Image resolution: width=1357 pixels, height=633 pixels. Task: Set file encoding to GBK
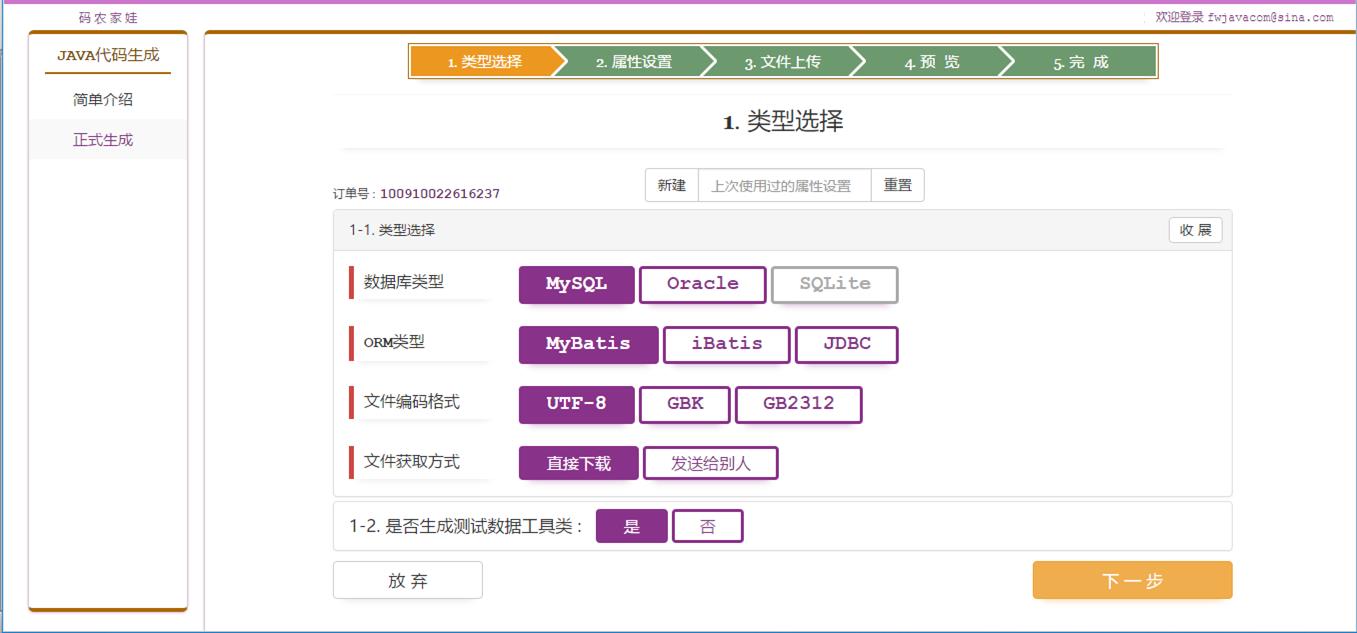(x=684, y=404)
